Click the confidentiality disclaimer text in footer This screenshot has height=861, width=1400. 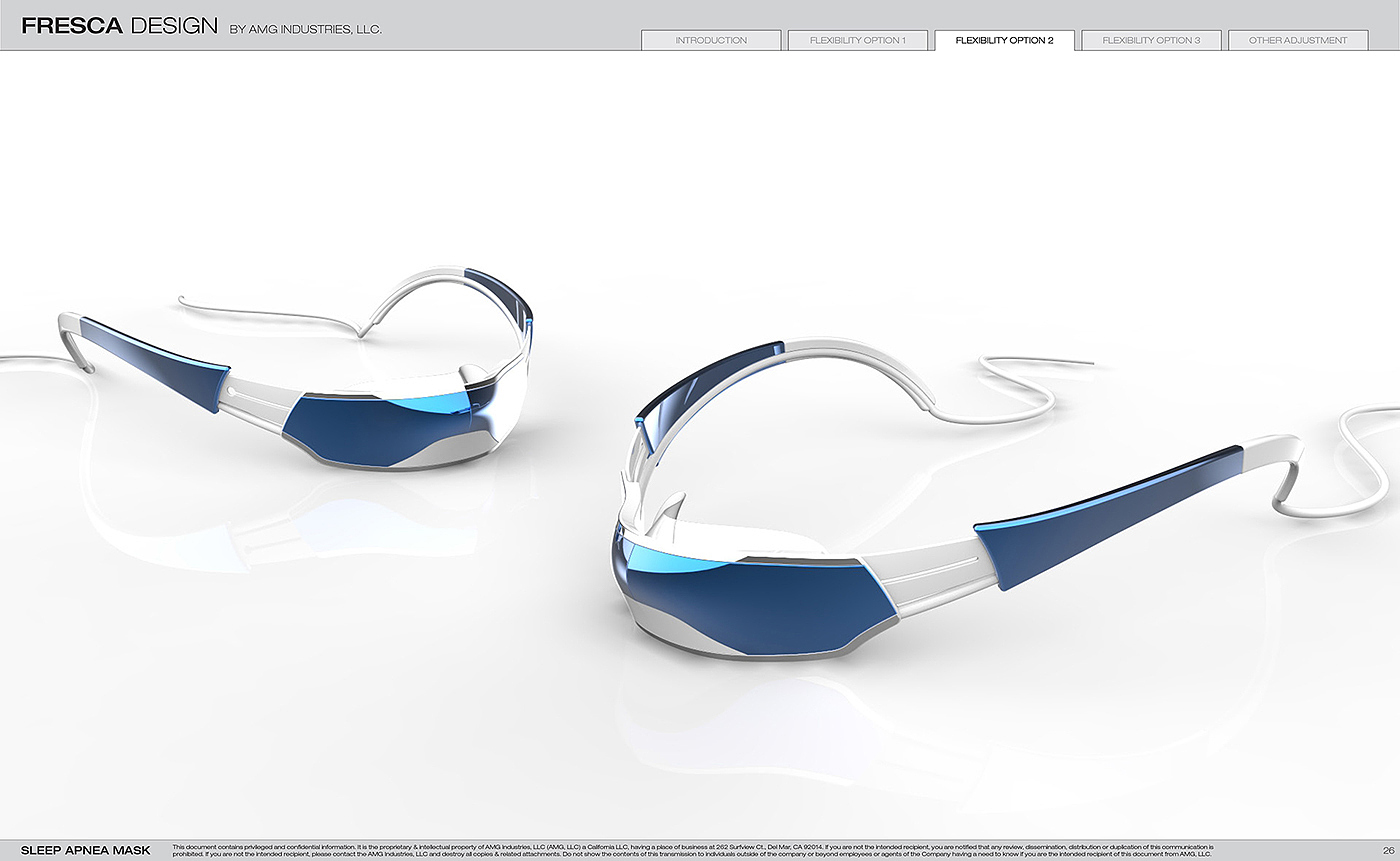[692, 850]
